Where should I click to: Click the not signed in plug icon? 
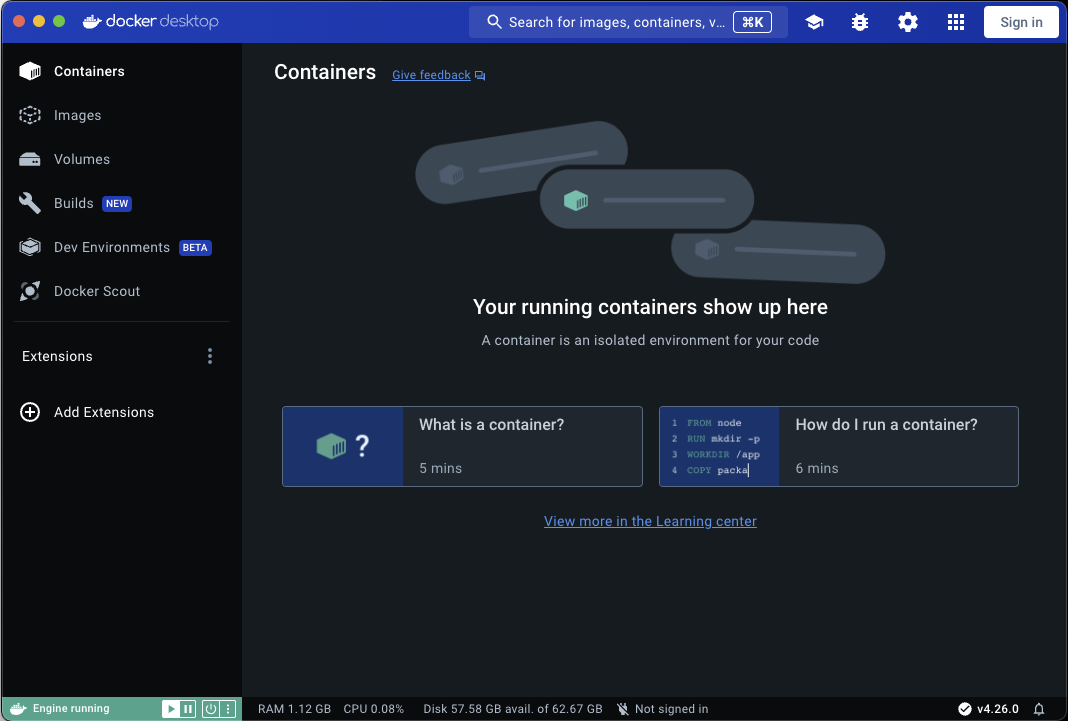(x=623, y=709)
